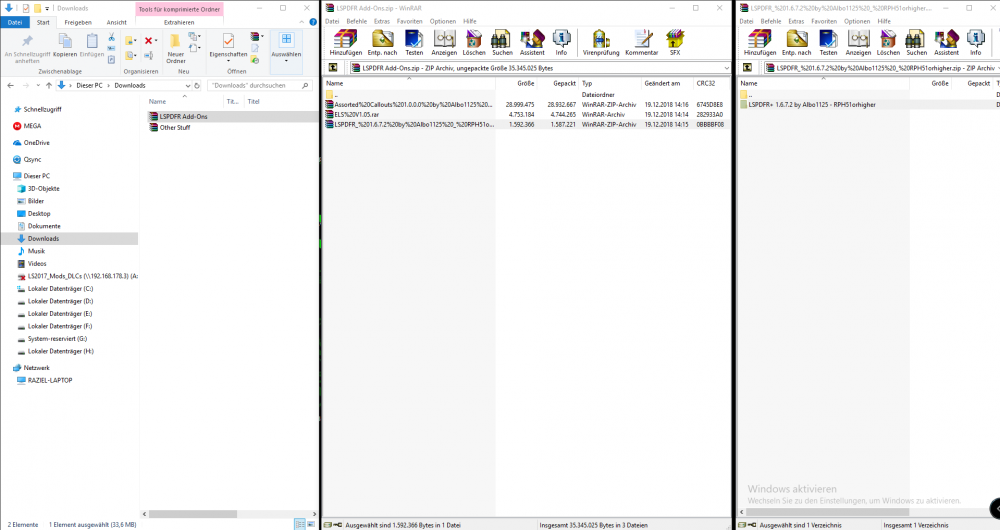Click Löschen icon in LSPDFR Add-Ons WinRAR window

pos(474,42)
